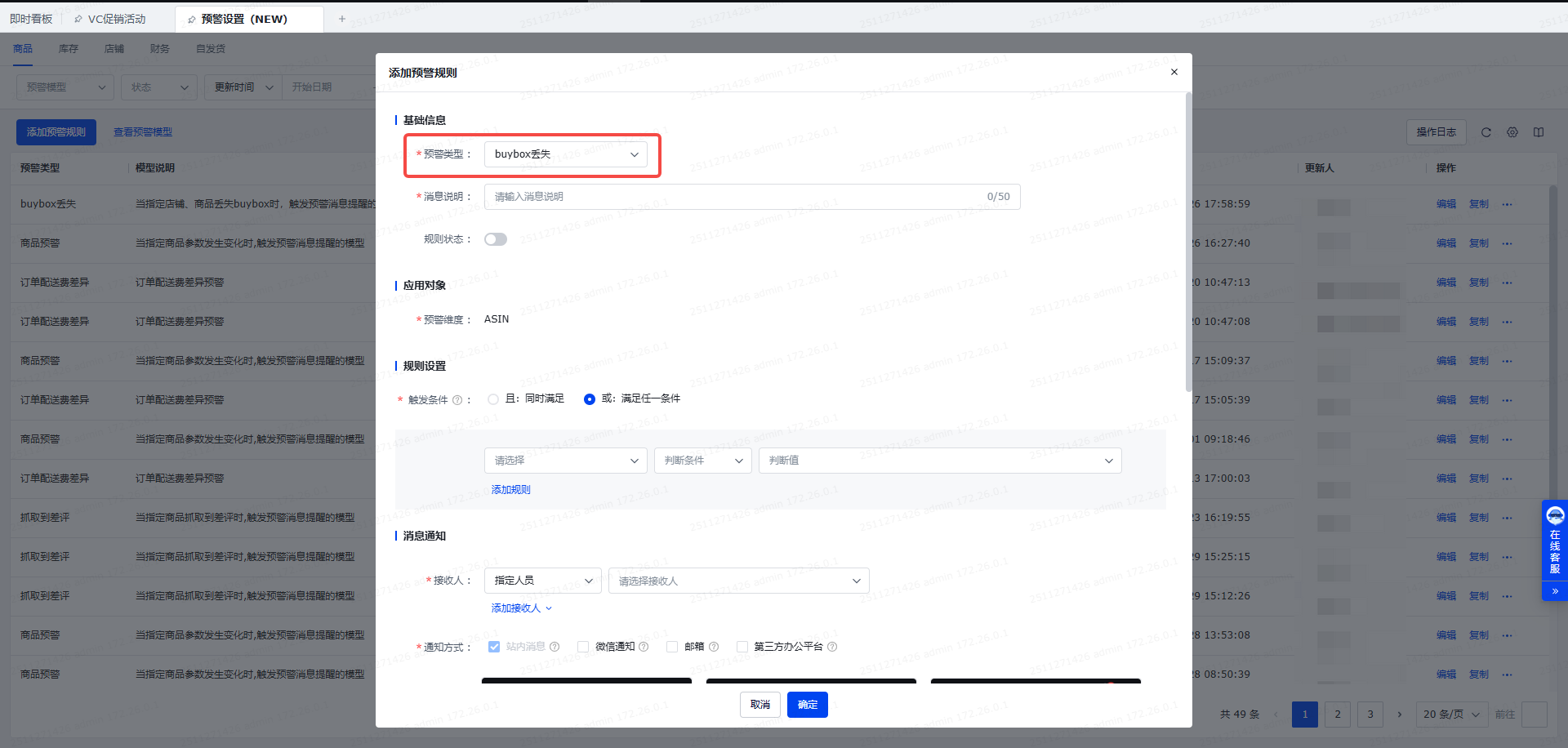This screenshot has width=1568, height=748.
Task: Open the 指定人员 recipient type dropdown
Action: tap(543, 581)
